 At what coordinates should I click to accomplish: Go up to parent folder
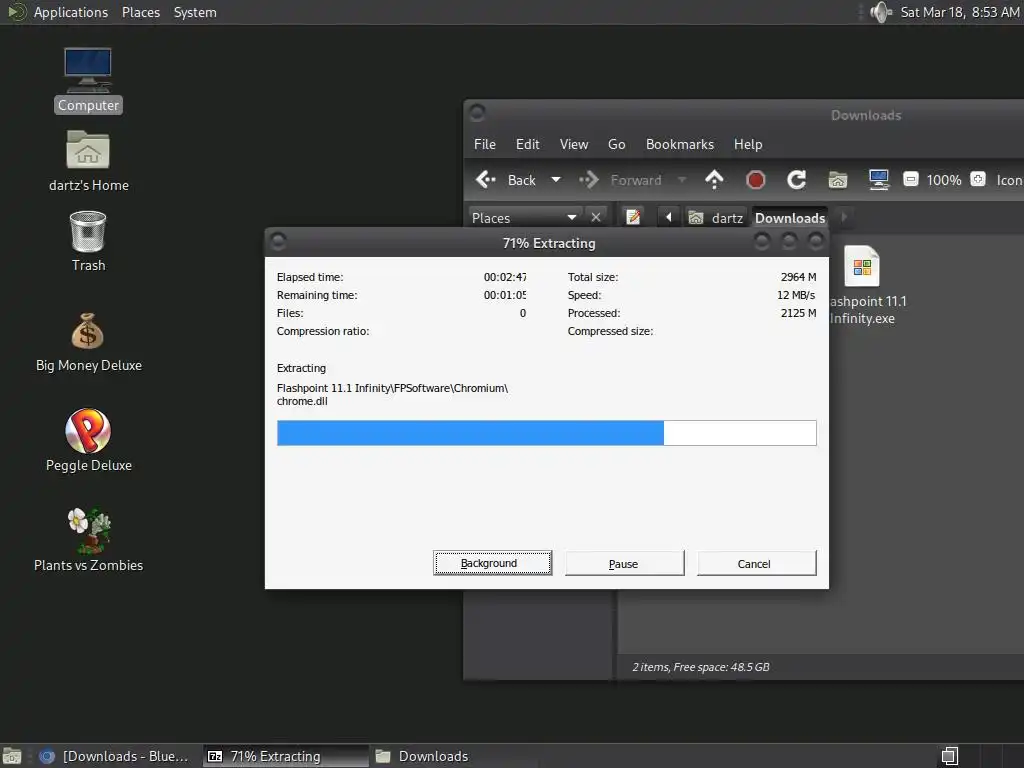click(714, 180)
